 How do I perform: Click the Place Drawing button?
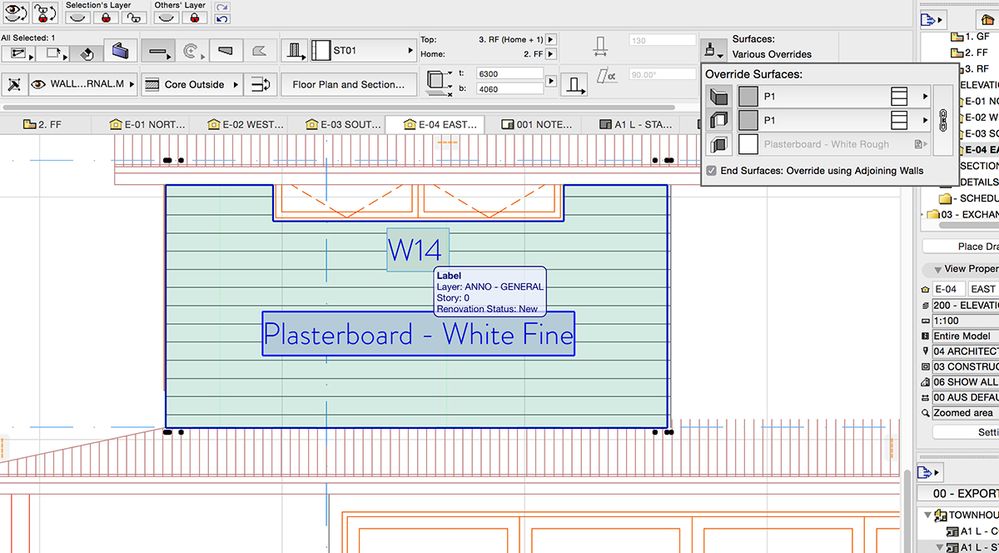961,247
